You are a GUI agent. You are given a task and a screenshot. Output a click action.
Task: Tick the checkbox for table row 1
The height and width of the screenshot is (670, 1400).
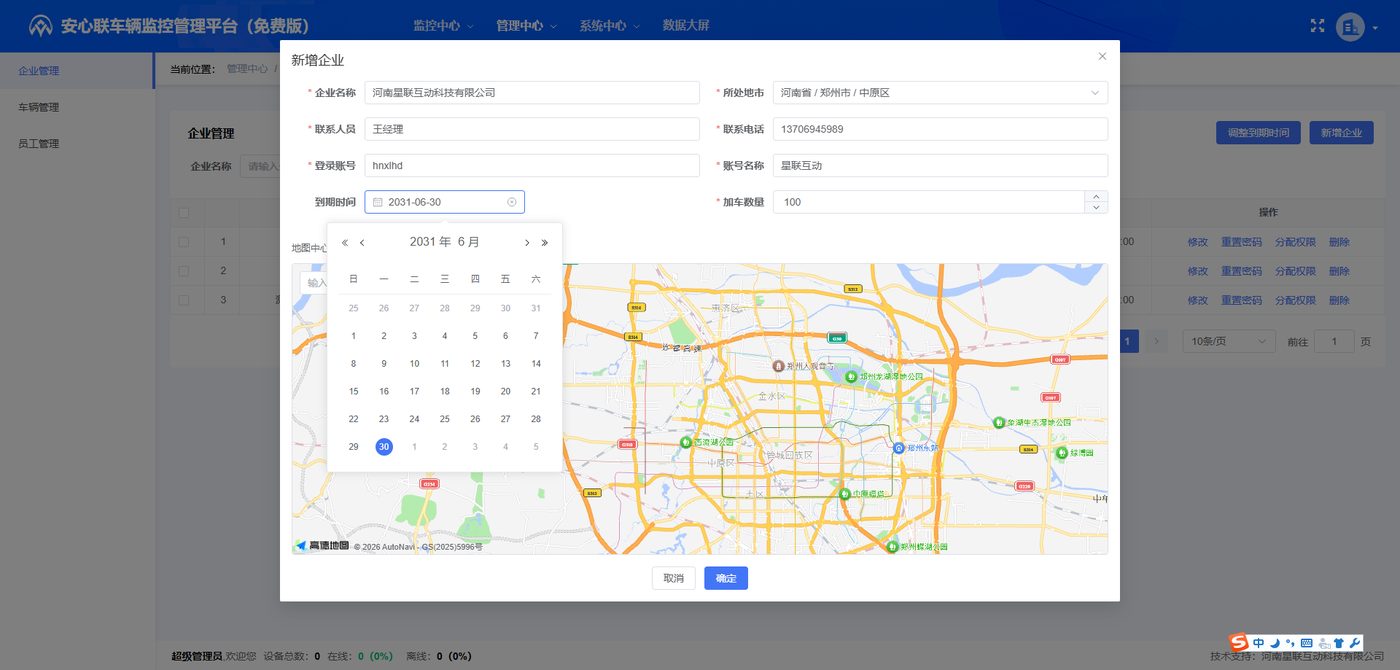coord(183,242)
